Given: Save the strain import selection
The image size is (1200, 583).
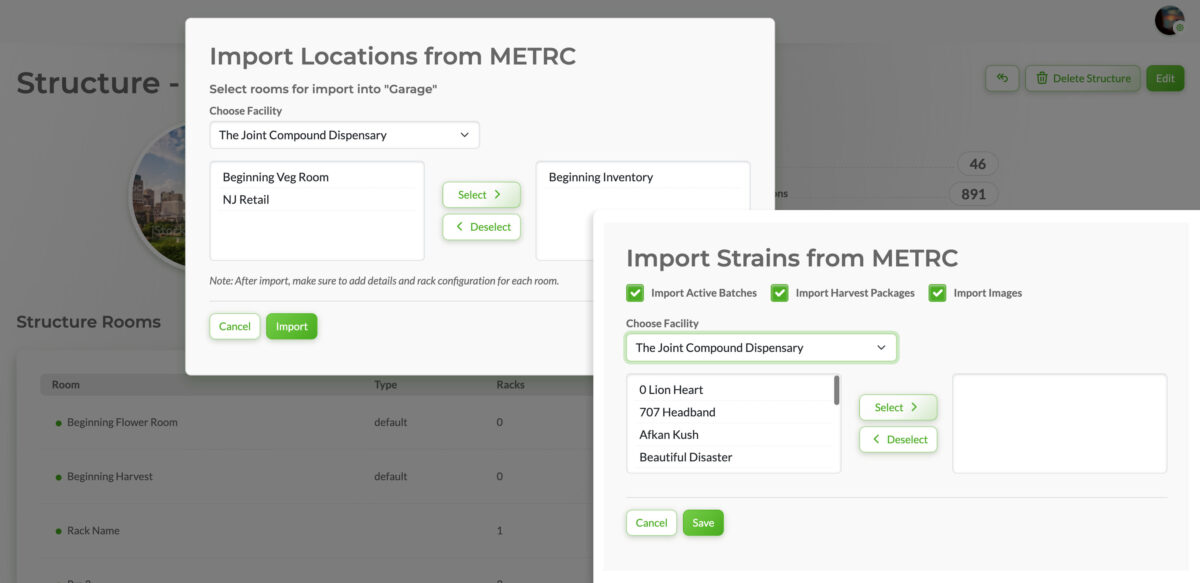Looking at the screenshot, I should click(x=702, y=523).
